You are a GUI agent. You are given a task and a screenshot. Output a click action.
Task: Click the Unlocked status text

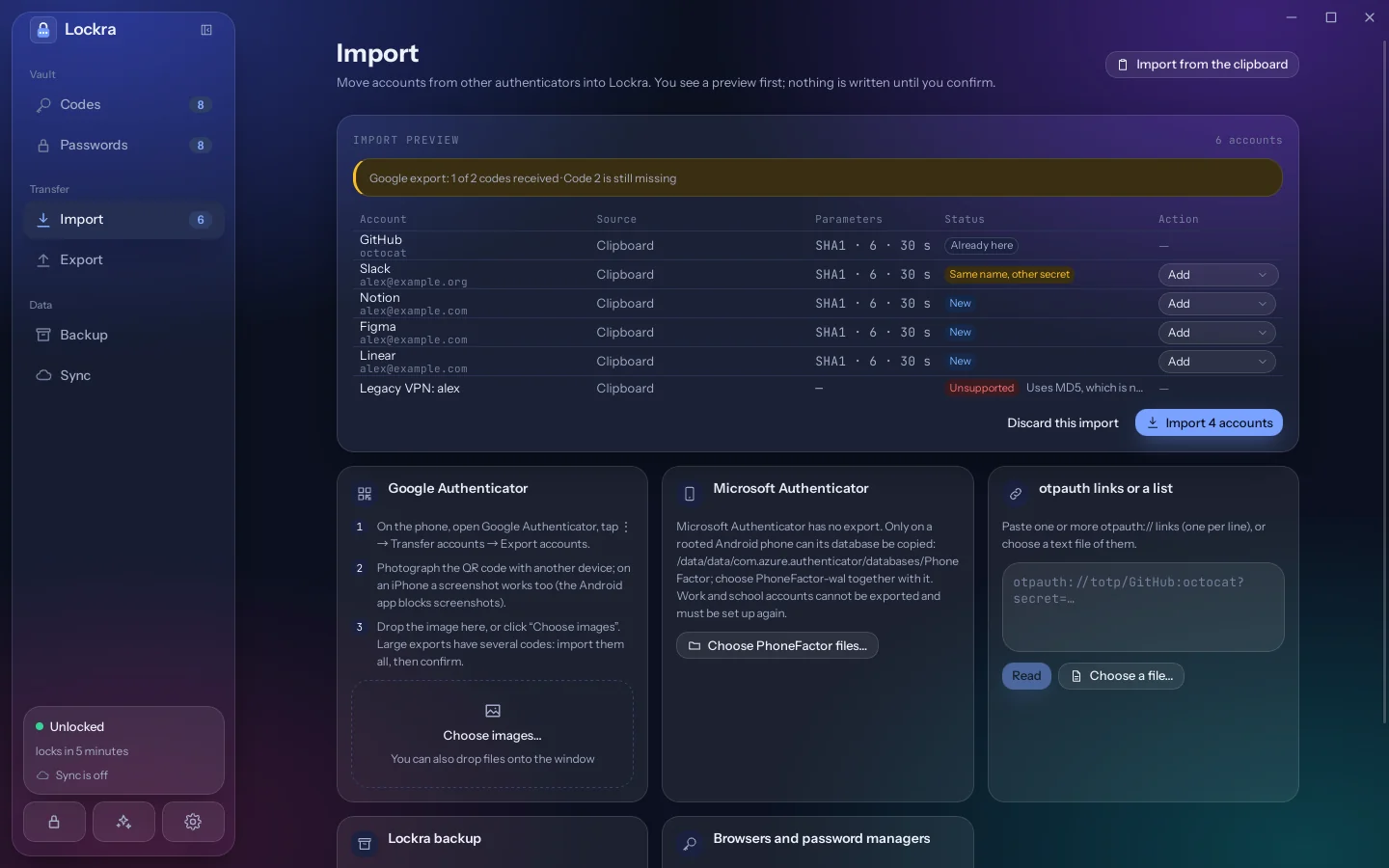click(77, 727)
